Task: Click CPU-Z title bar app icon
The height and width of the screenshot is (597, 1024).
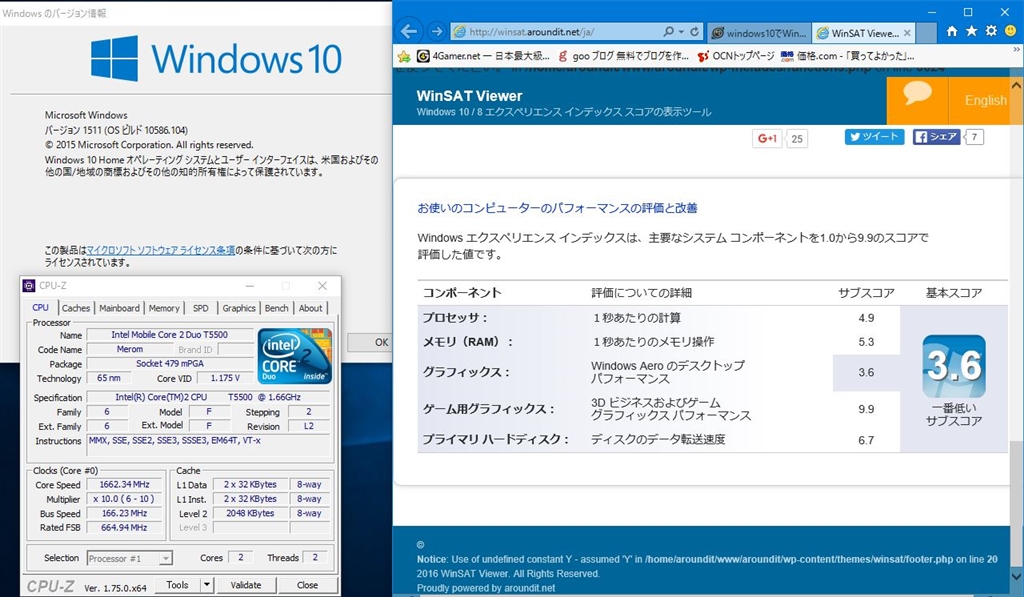Action: (29, 285)
